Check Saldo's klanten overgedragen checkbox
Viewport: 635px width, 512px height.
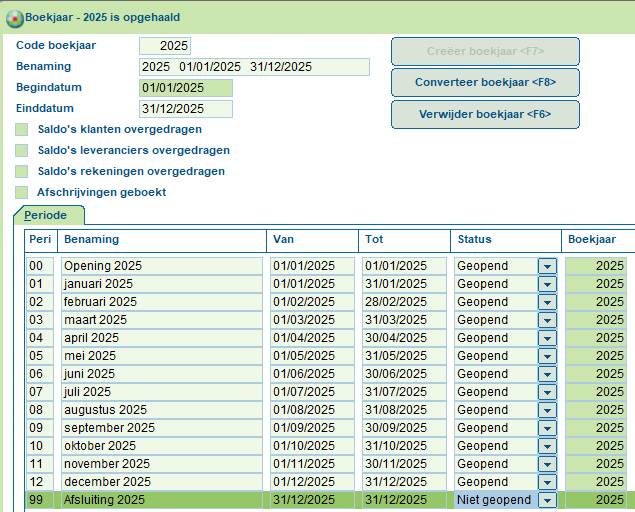22,129
